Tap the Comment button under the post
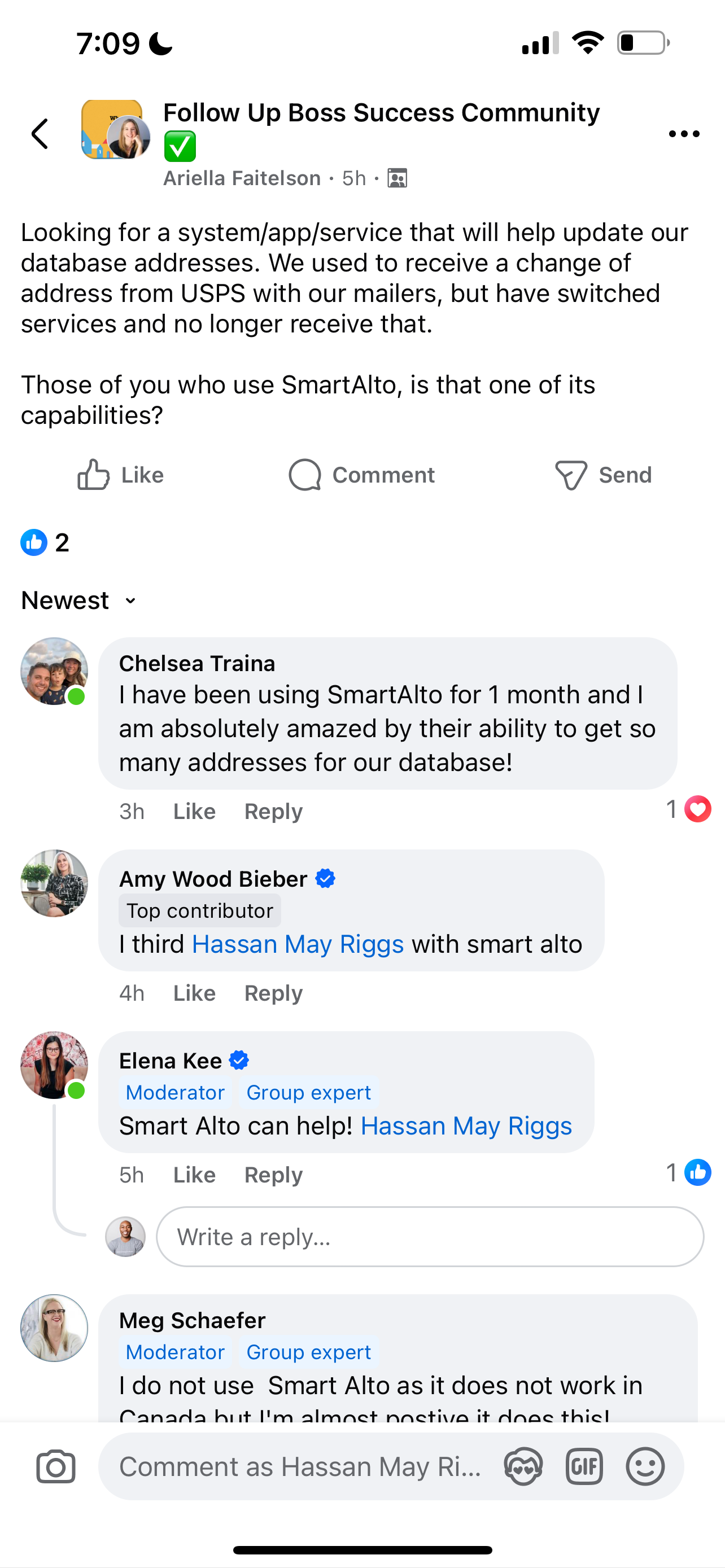The width and height of the screenshot is (725, 1568). click(x=361, y=475)
